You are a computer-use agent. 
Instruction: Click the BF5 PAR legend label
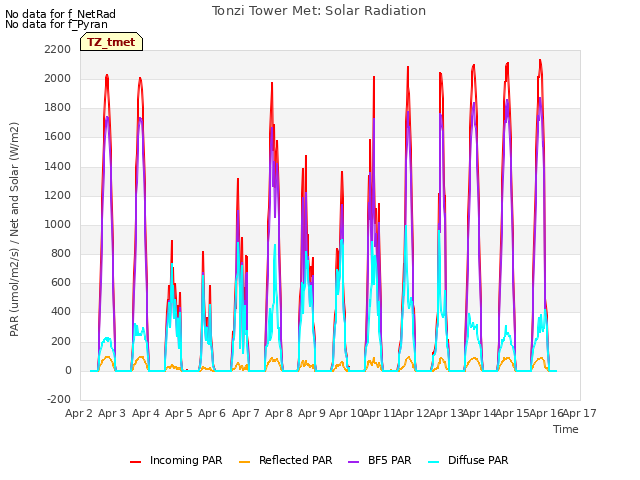389,460
